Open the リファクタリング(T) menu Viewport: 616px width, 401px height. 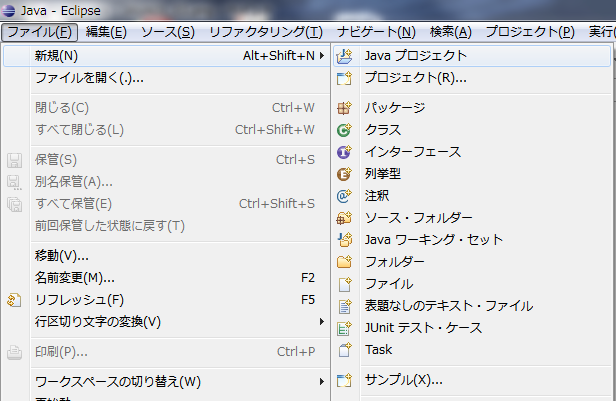(266, 32)
